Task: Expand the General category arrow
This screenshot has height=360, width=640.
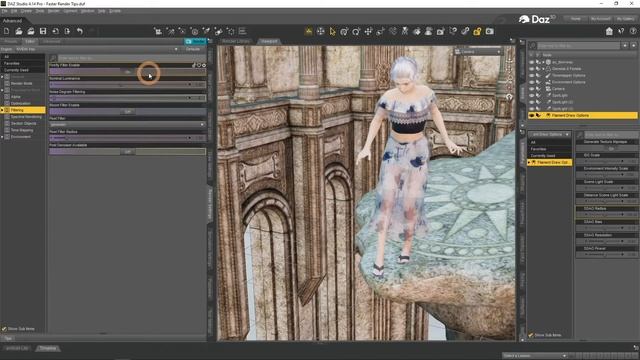Action: (2, 77)
